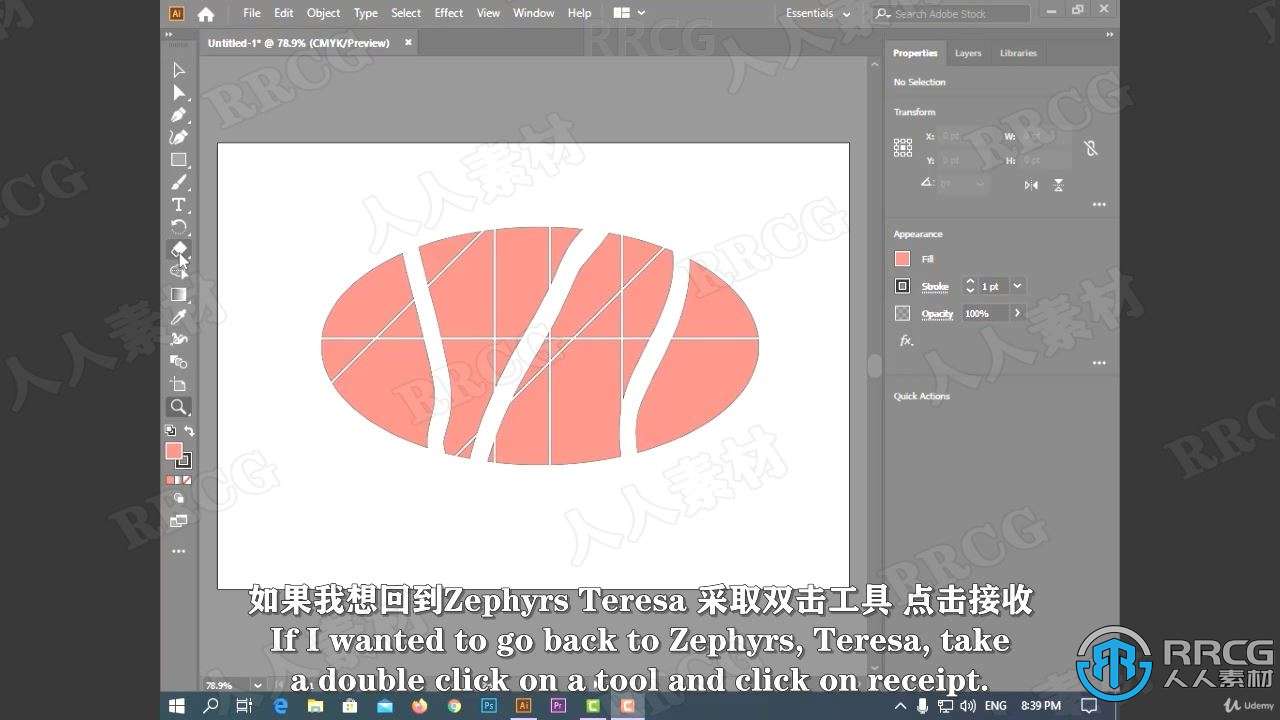Flip vertically in Transform panel
Image resolution: width=1280 pixels, height=720 pixels.
pyautogui.click(x=1058, y=185)
